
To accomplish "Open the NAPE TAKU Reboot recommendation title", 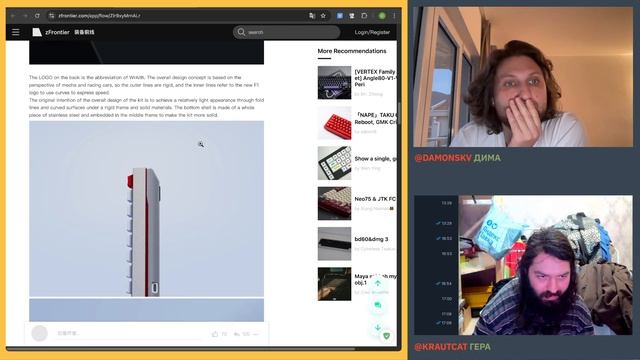I will click(376, 118).
